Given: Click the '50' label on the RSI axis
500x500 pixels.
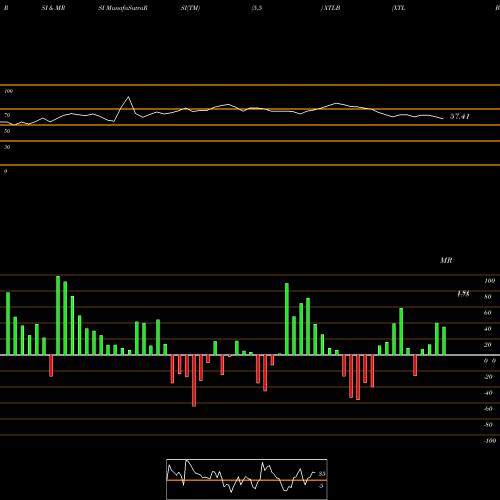Looking at the screenshot, I should 7,131.
